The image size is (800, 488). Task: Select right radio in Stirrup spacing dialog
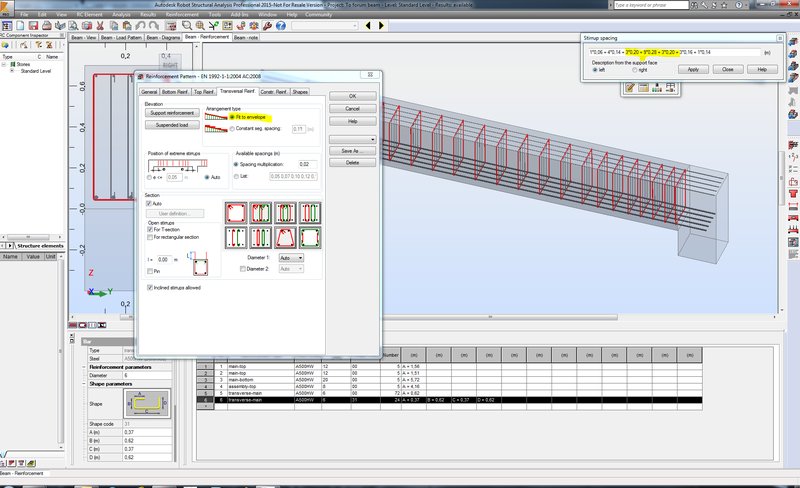pos(635,70)
